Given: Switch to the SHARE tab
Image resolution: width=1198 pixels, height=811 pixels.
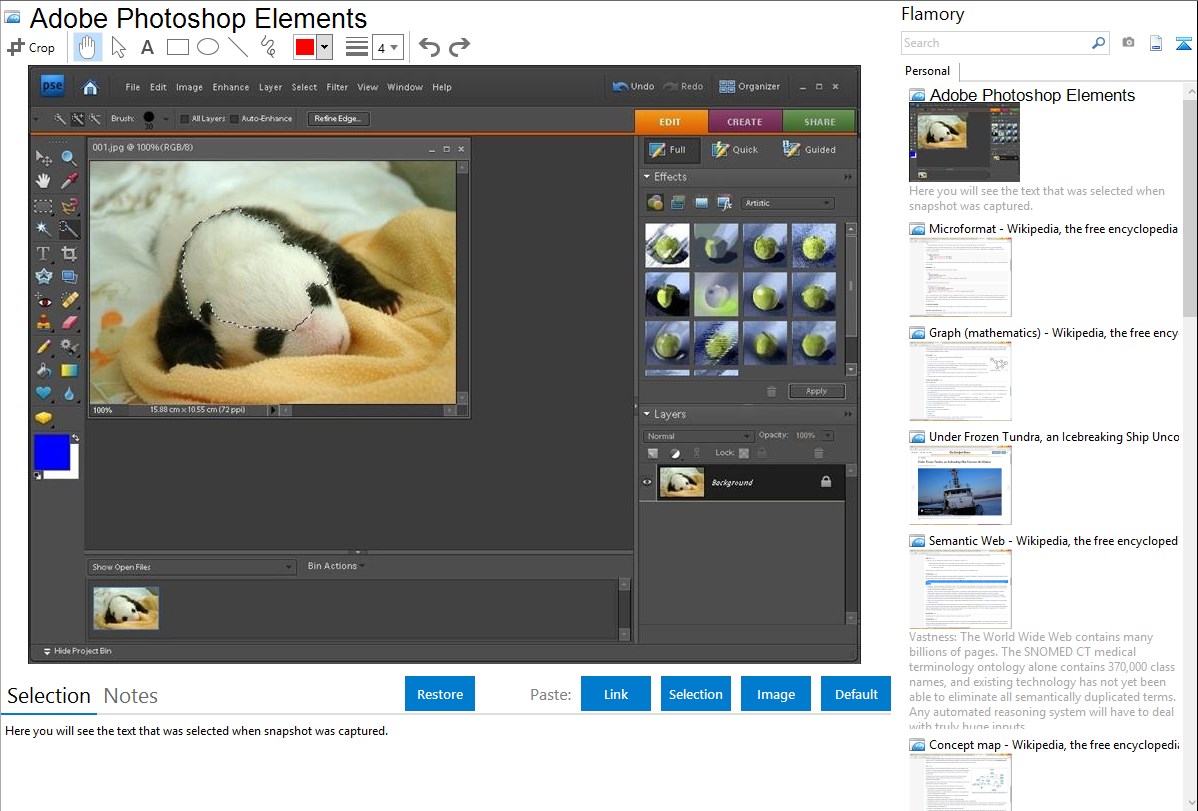Looking at the screenshot, I should (819, 122).
